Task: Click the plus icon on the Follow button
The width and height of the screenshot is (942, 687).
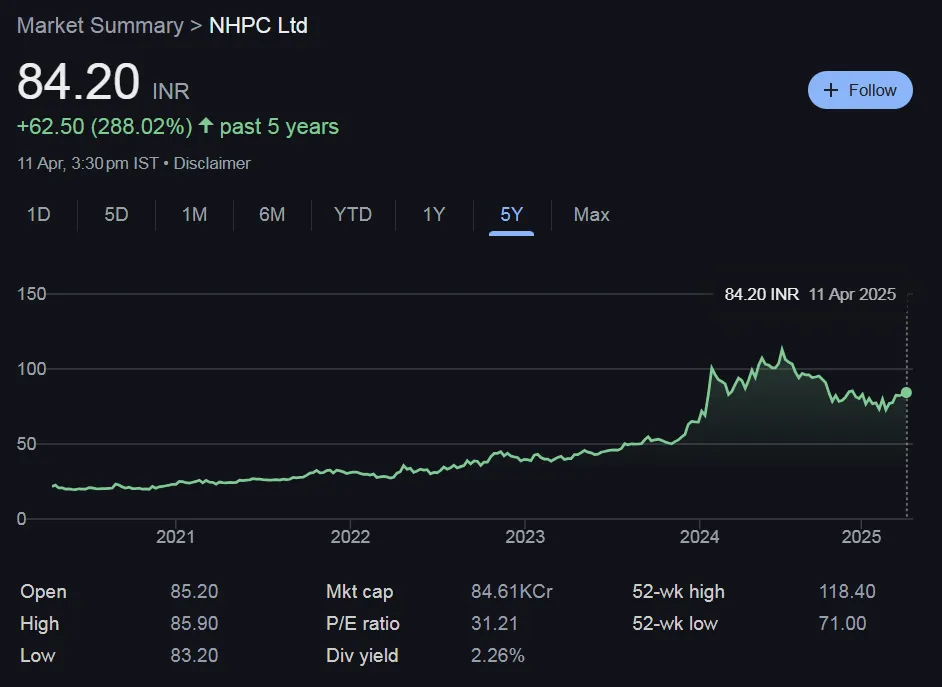Action: pos(831,90)
